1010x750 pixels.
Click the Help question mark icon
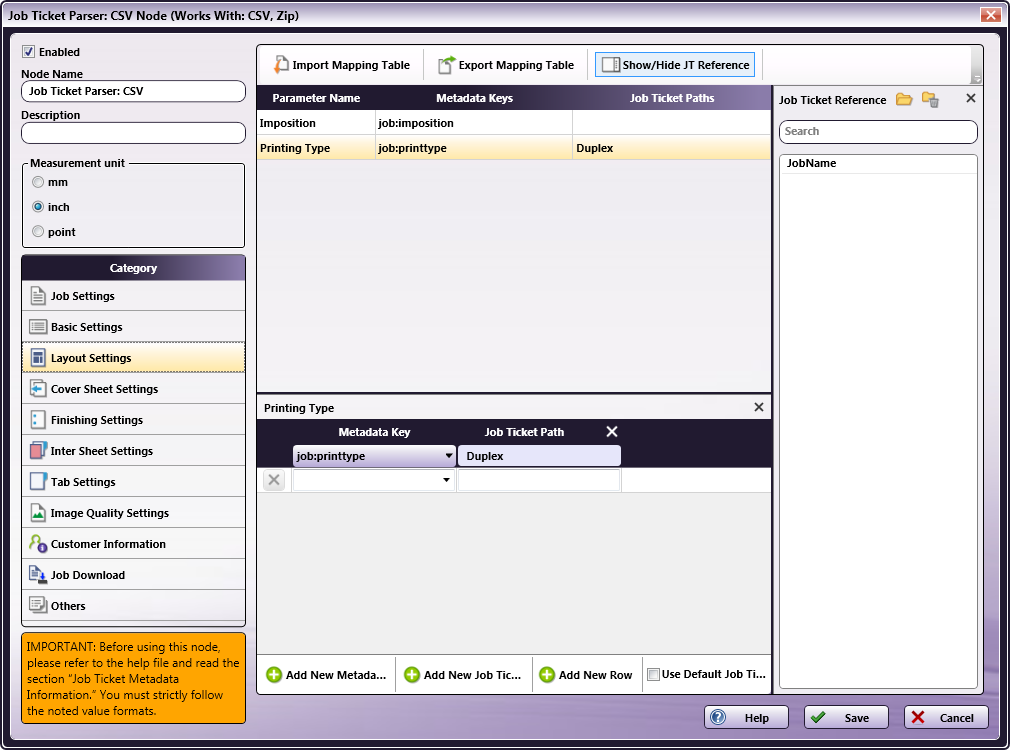tap(718, 717)
